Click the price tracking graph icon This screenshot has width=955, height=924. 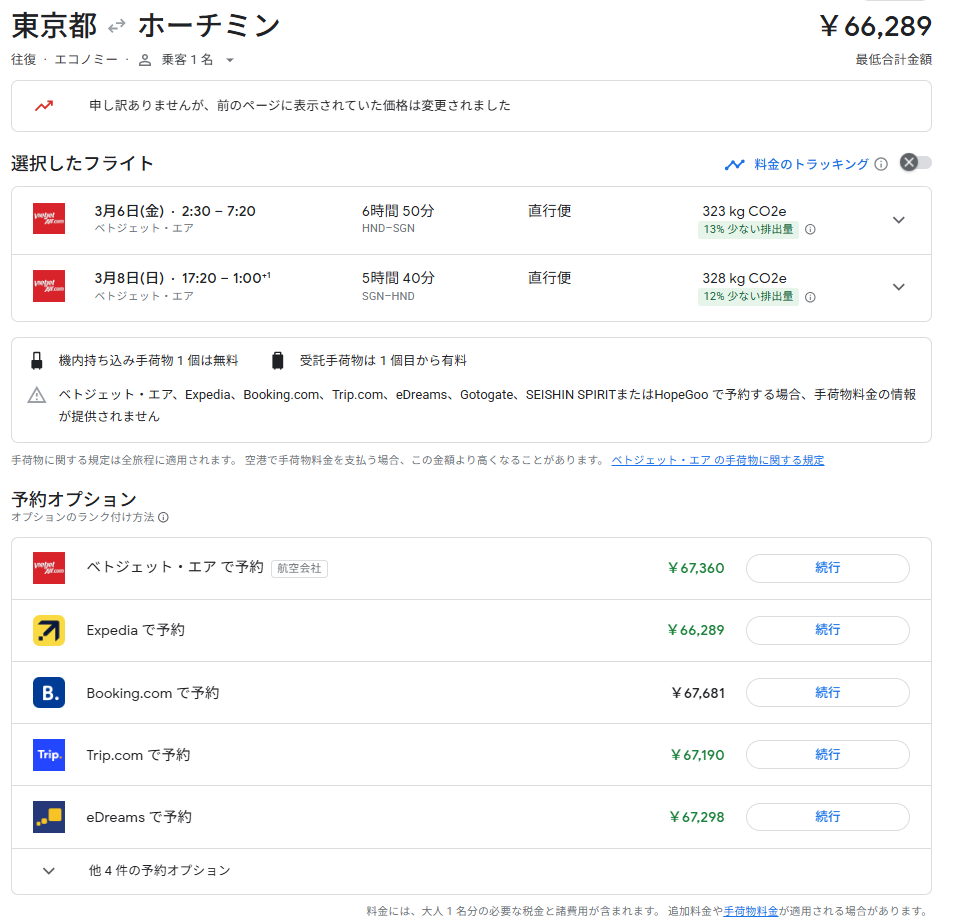[735, 164]
